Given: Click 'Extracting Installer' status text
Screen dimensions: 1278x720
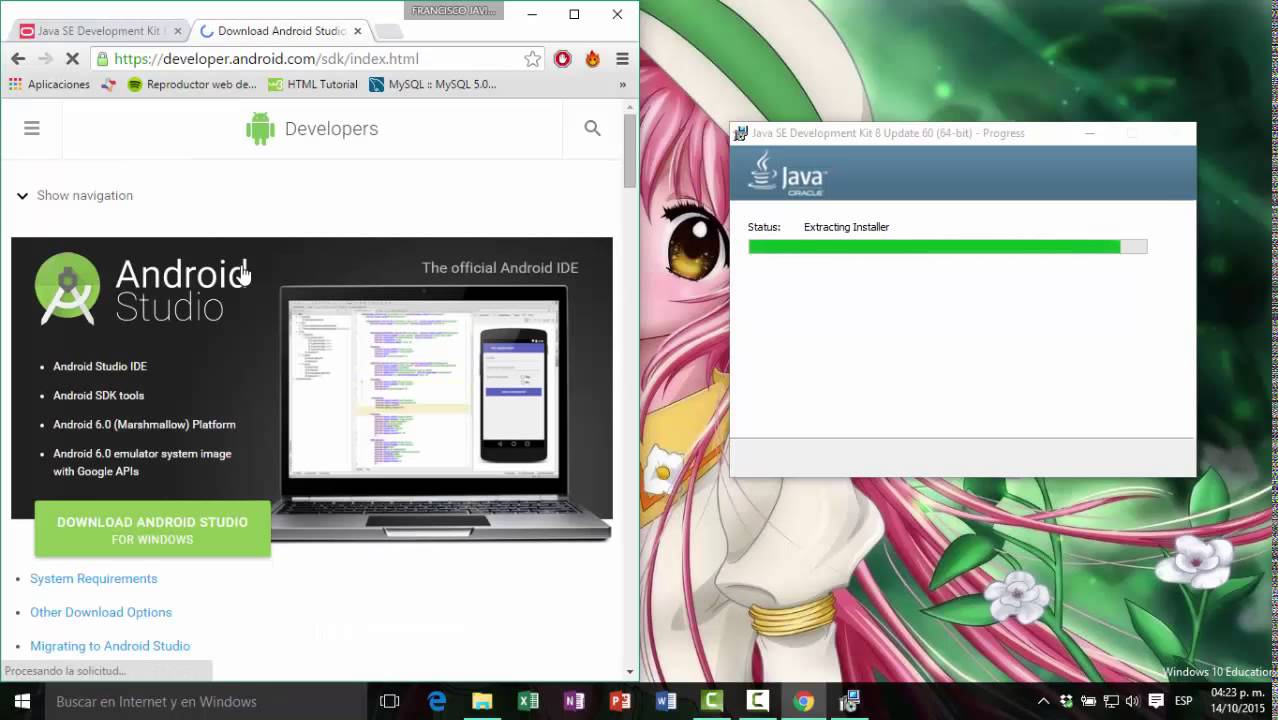Looking at the screenshot, I should tap(846, 227).
